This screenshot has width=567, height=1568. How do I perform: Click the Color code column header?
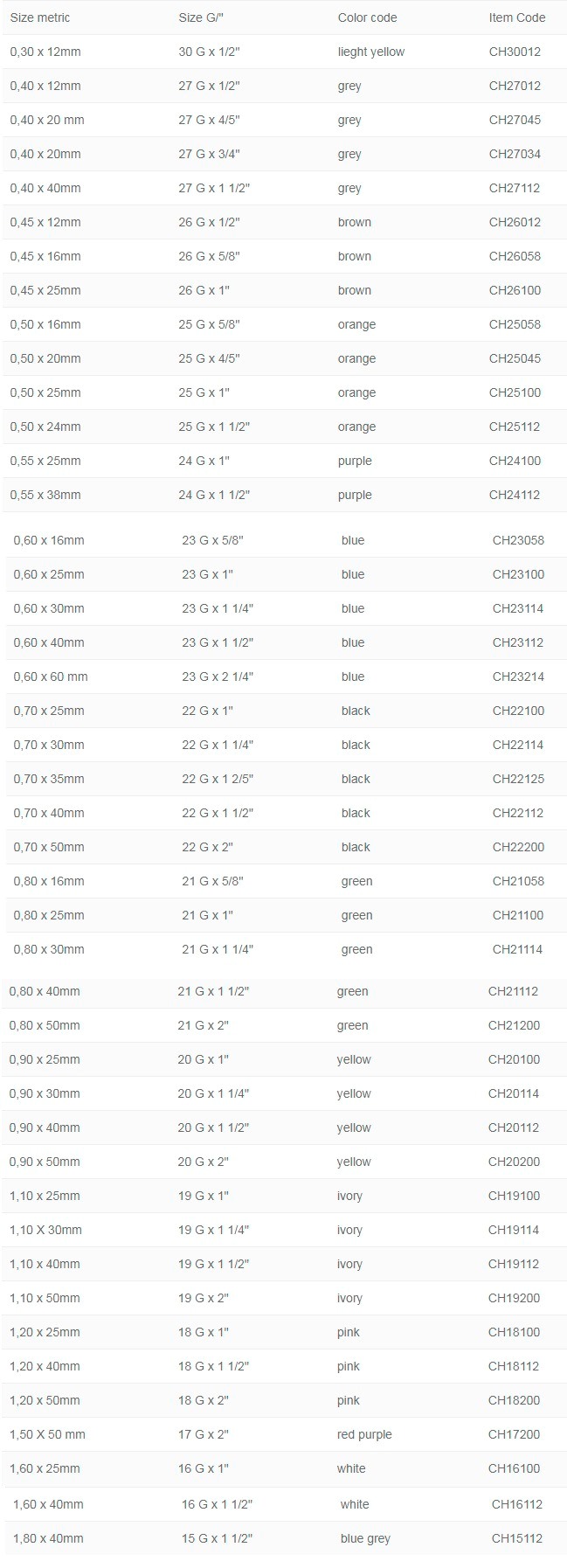tap(367, 17)
